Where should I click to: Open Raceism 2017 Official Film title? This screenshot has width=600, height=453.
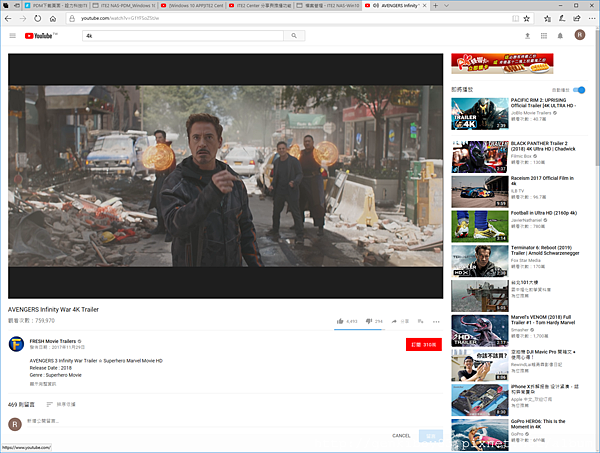point(542,181)
